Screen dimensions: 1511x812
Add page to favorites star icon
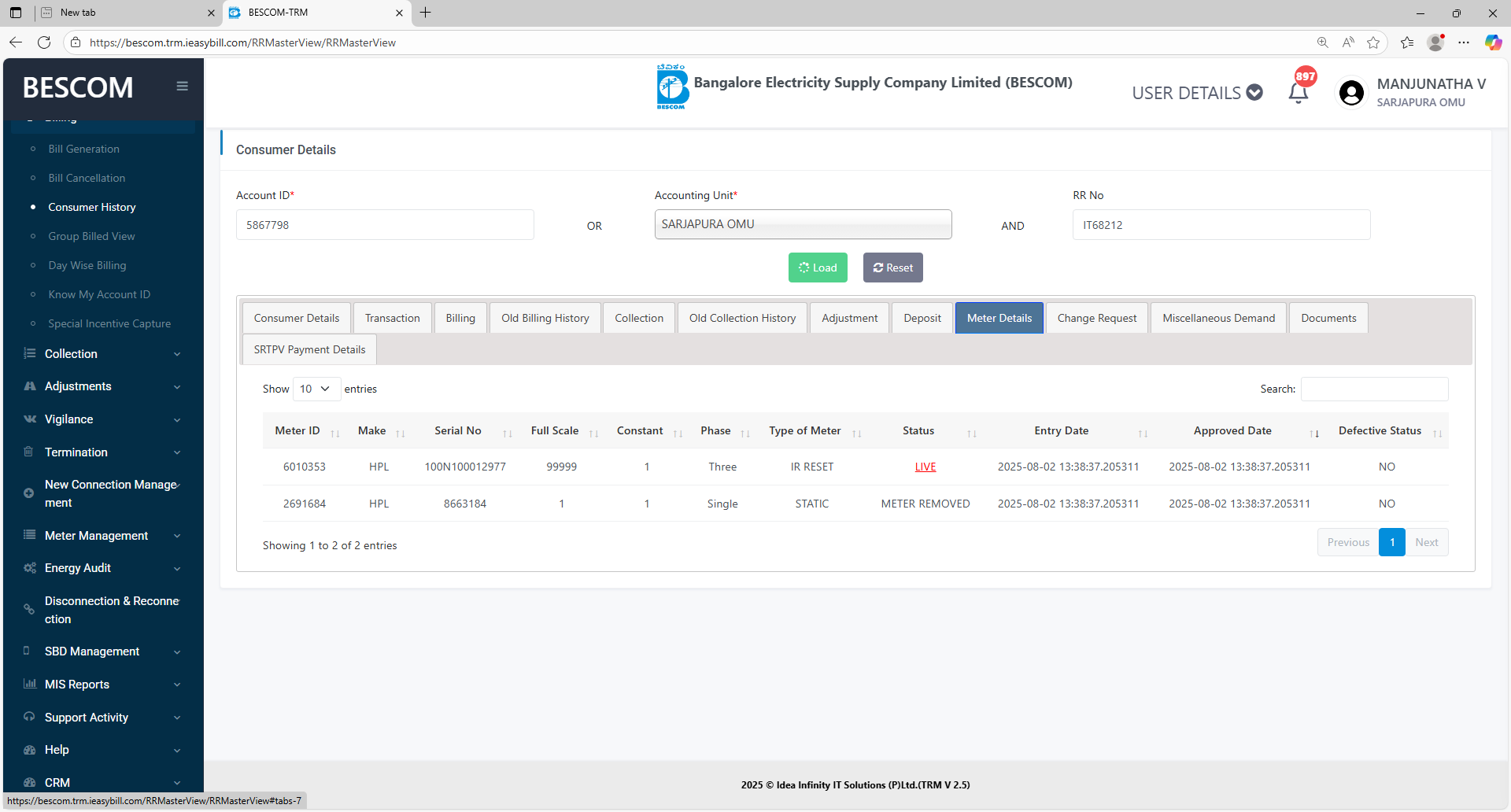click(1373, 42)
